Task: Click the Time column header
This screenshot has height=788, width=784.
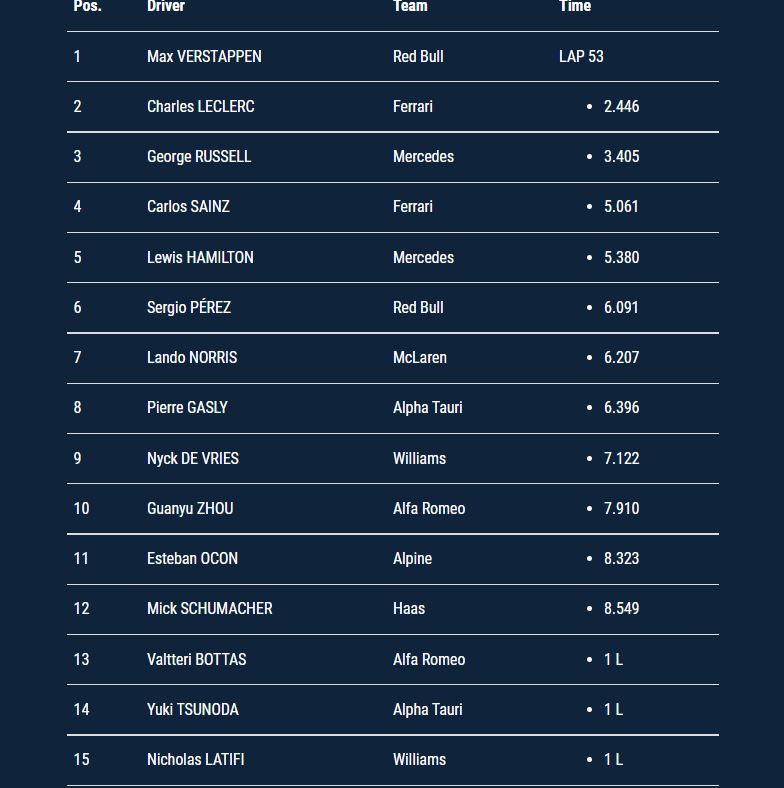Action: 575,6
